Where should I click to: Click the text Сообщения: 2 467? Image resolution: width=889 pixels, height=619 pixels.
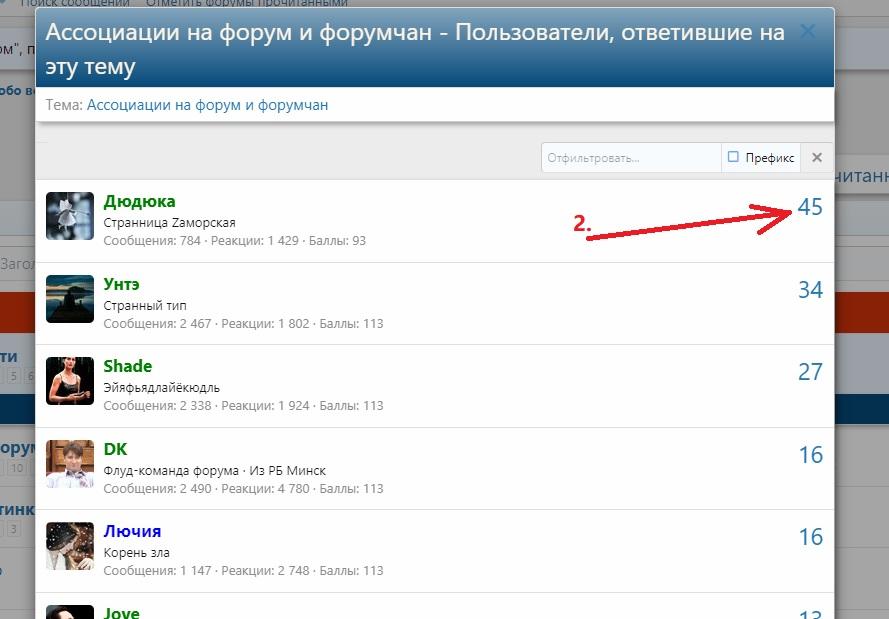[157, 324]
